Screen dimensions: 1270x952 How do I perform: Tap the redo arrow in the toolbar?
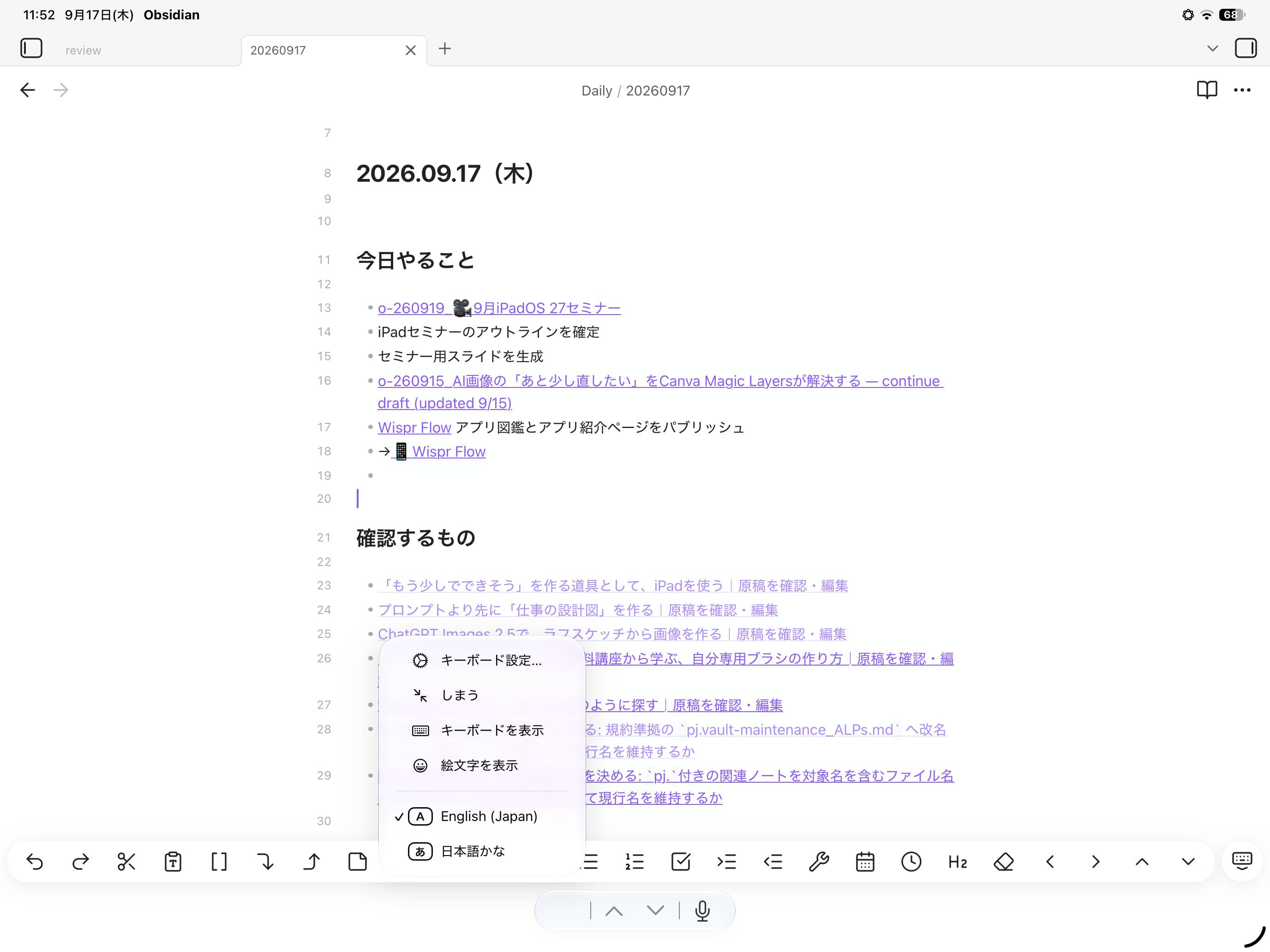(81, 861)
